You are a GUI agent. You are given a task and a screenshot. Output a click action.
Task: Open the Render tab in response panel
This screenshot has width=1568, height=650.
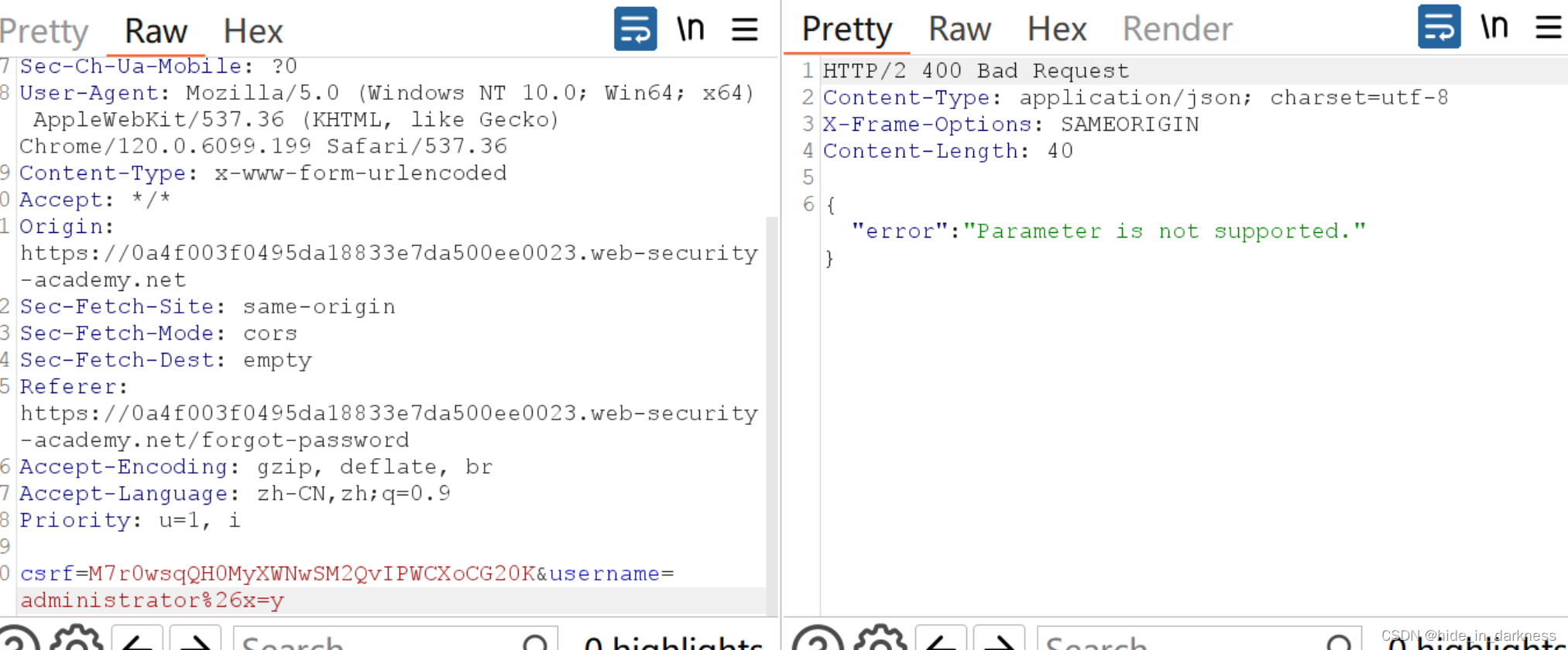1177,29
